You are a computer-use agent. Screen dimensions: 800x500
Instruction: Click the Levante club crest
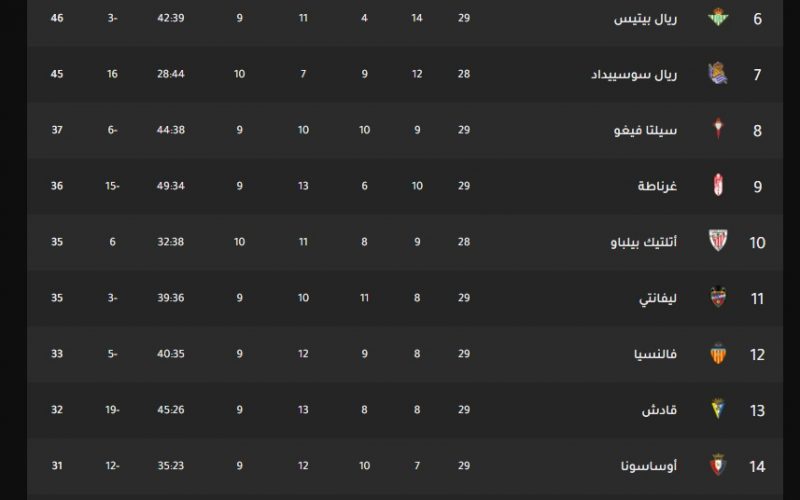(x=718, y=297)
